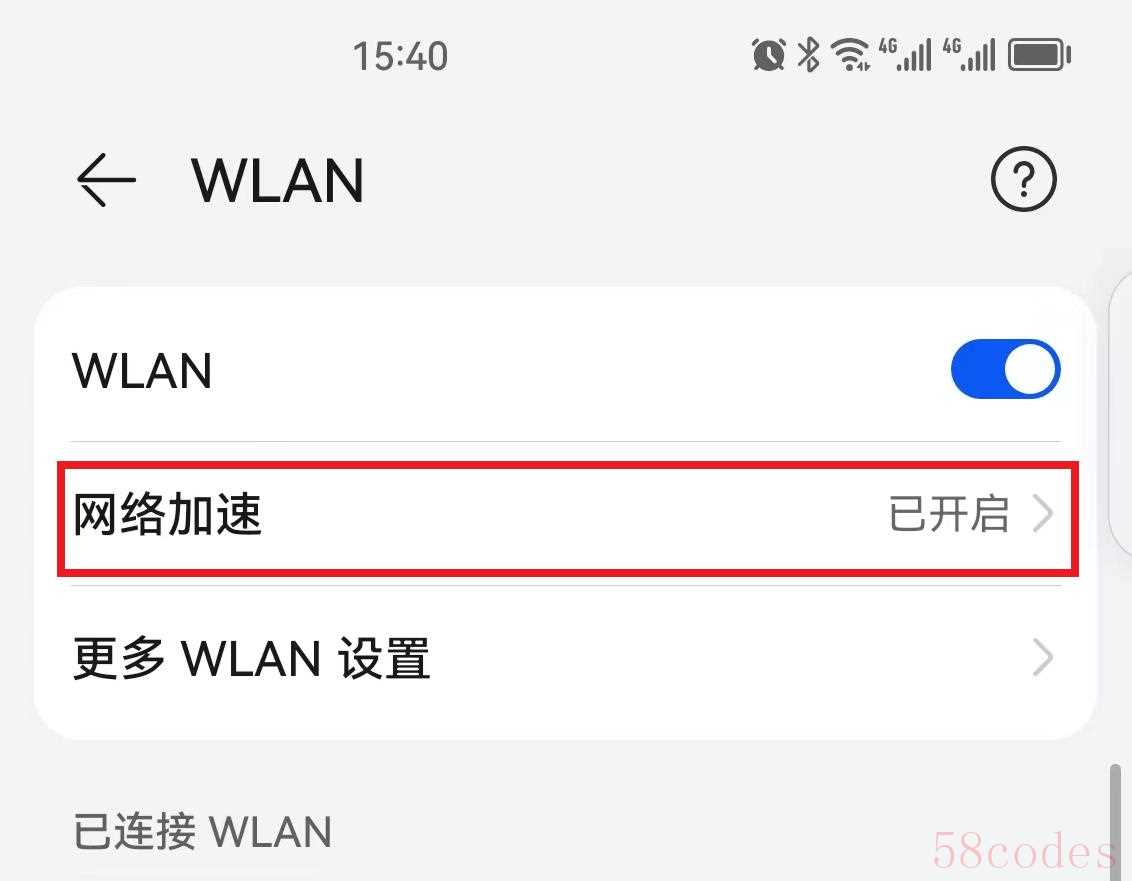
Task: Go back using the left arrow
Action: pyautogui.click(x=106, y=180)
